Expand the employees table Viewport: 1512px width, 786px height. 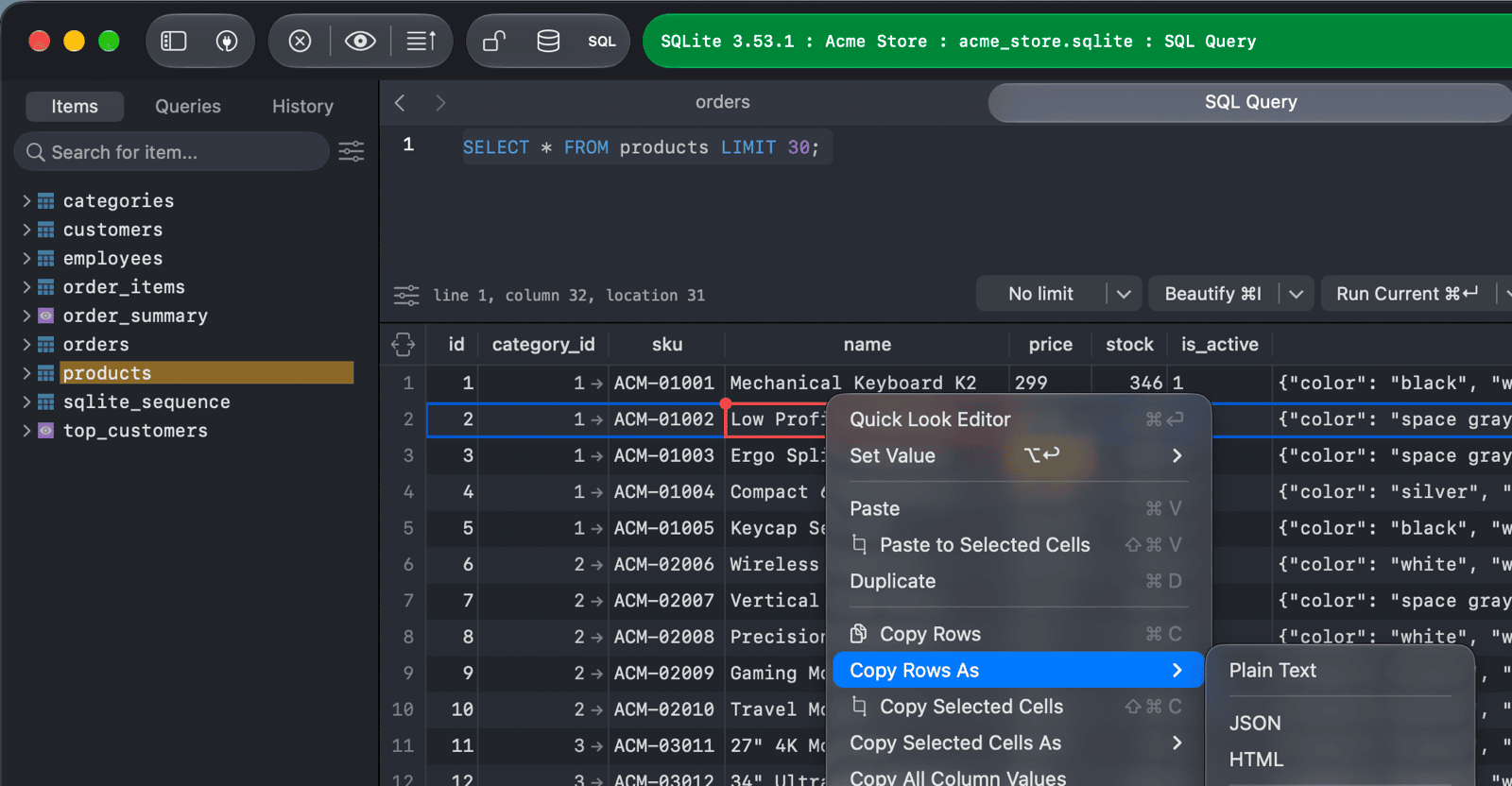click(x=26, y=258)
